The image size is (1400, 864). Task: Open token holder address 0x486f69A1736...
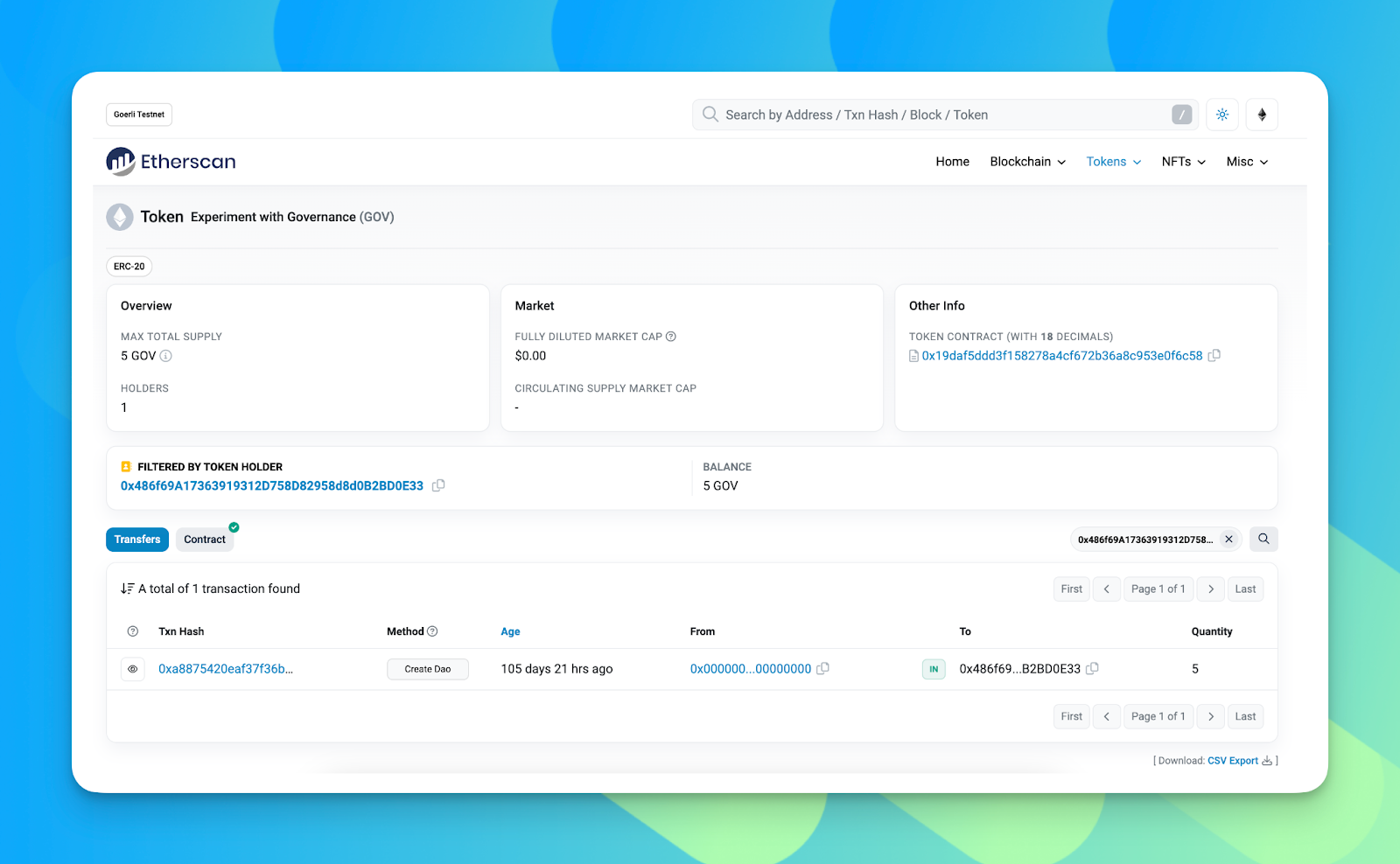pyautogui.click(x=272, y=485)
